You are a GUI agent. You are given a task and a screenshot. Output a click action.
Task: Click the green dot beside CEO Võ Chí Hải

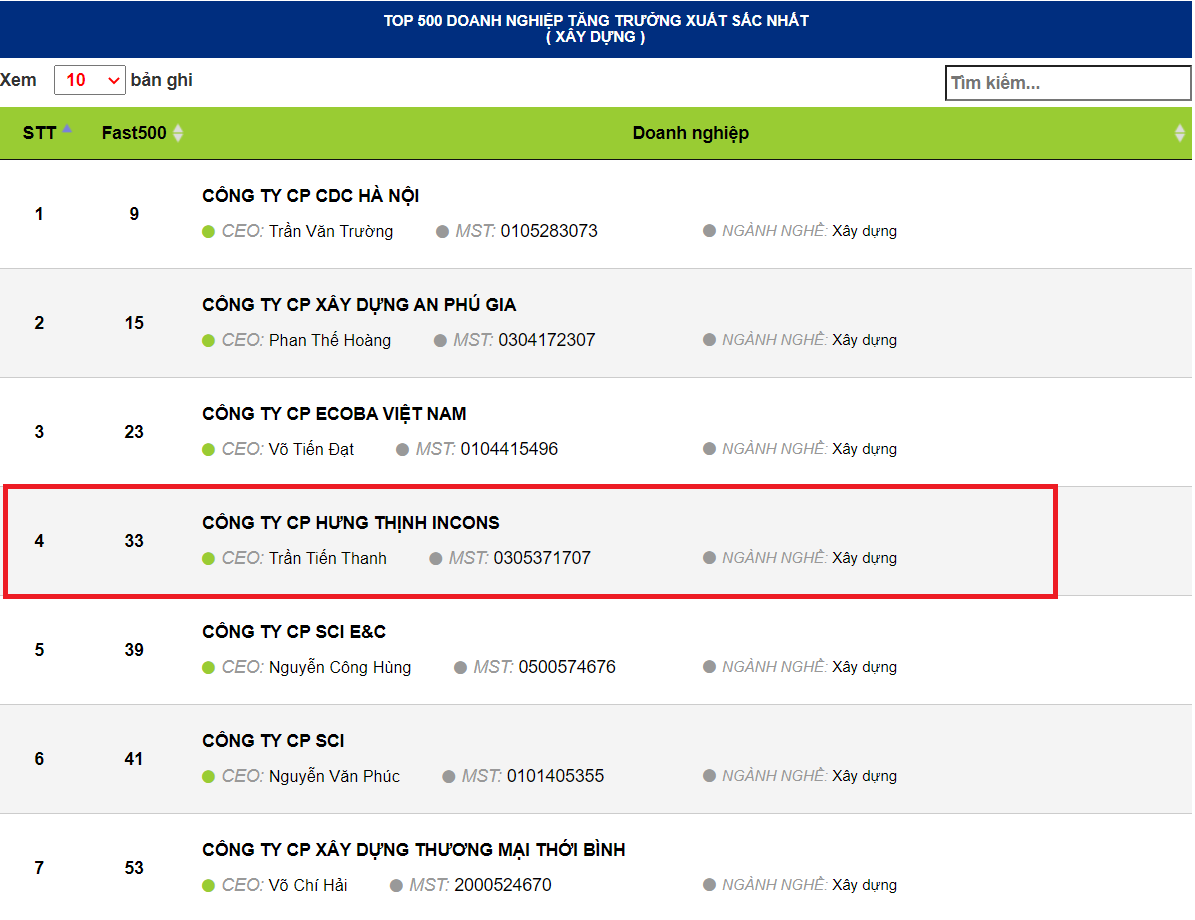click(208, 886)
